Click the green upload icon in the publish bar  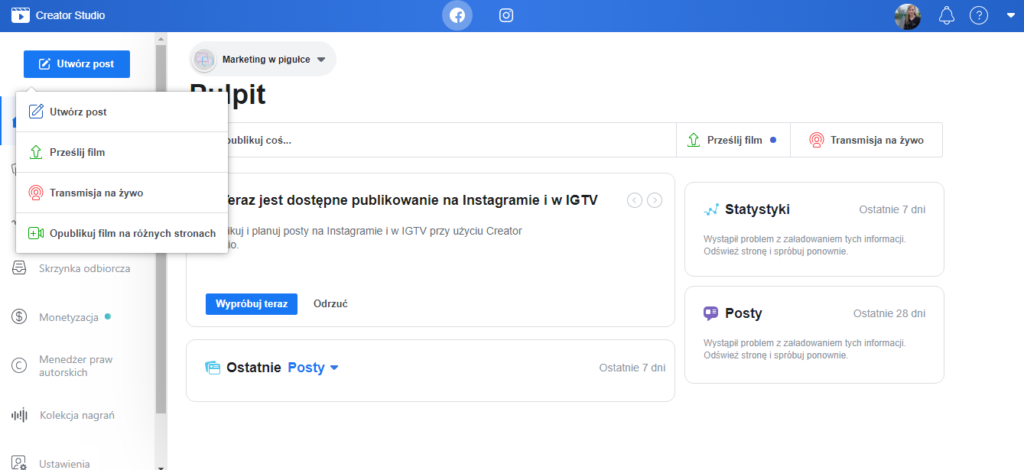[x=694, y=140]
